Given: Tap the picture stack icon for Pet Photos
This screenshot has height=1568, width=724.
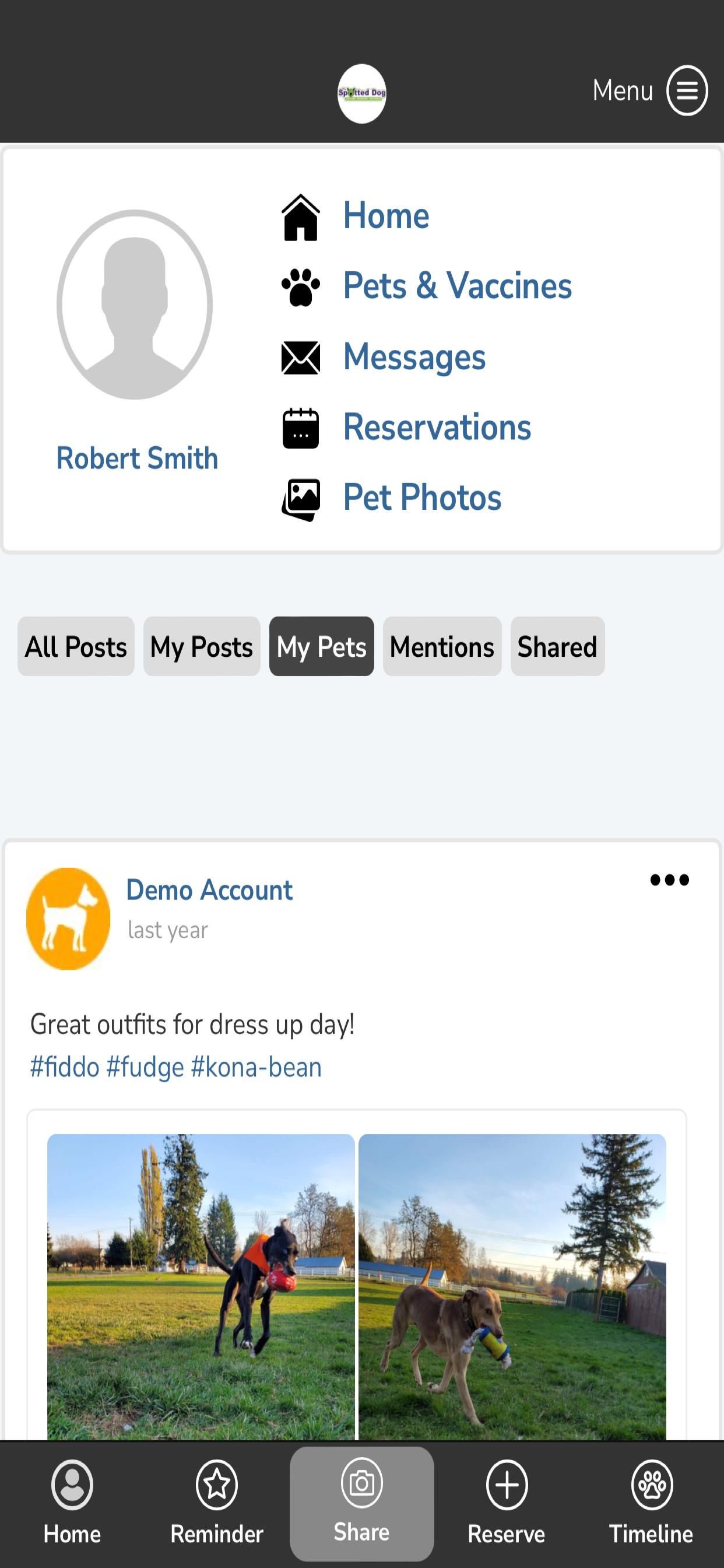Looking at the screenshot, I should click(x=301, y=499).
